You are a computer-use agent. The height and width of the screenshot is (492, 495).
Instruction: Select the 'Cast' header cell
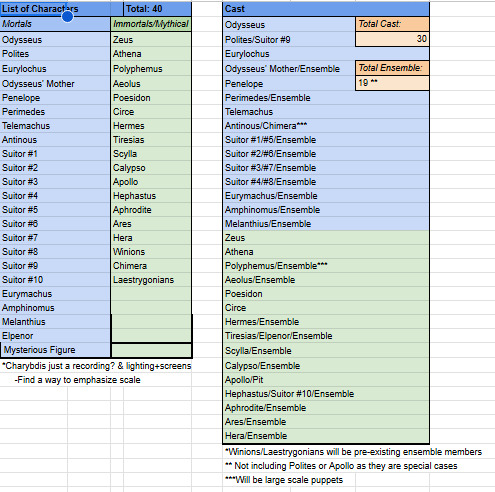pyautogui.click(x=326, y=9)
